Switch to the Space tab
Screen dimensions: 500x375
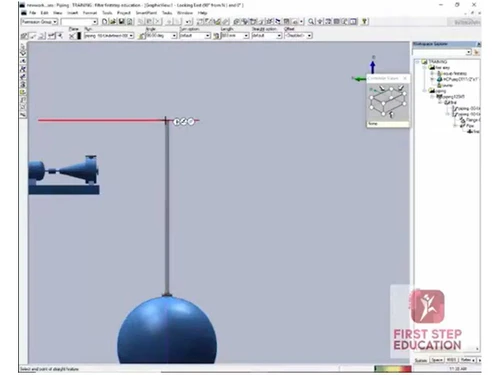point(437,360)
